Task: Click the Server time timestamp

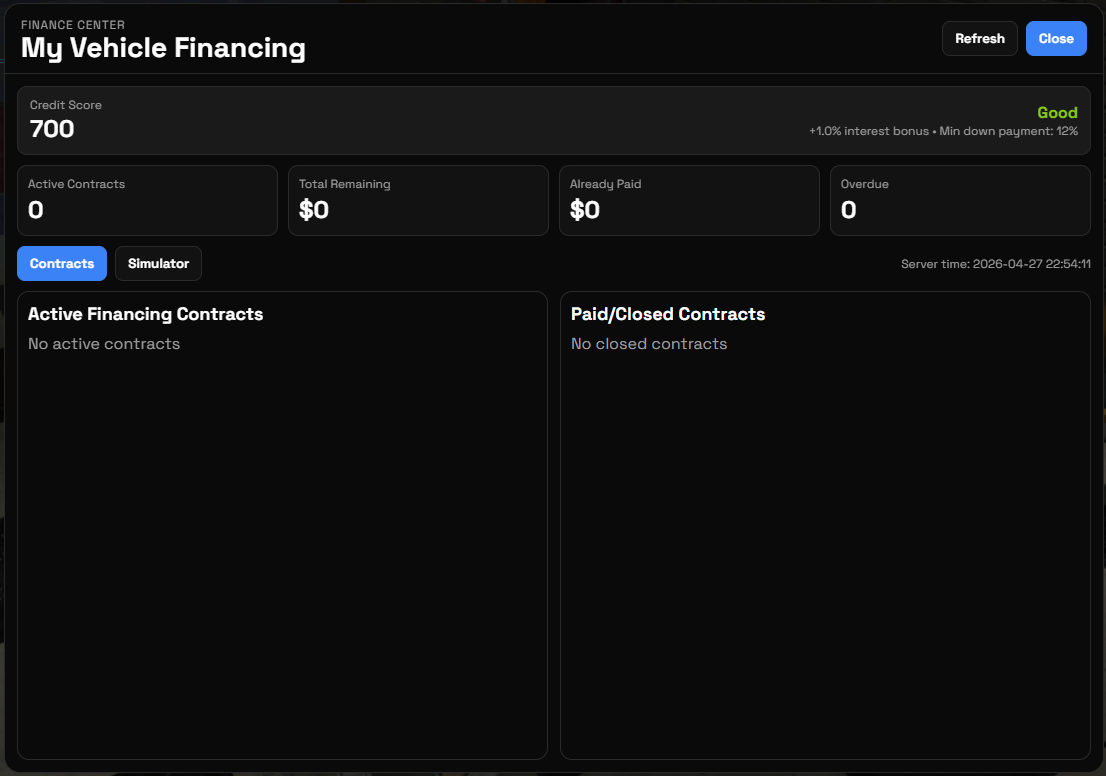Action: [995, 264]
